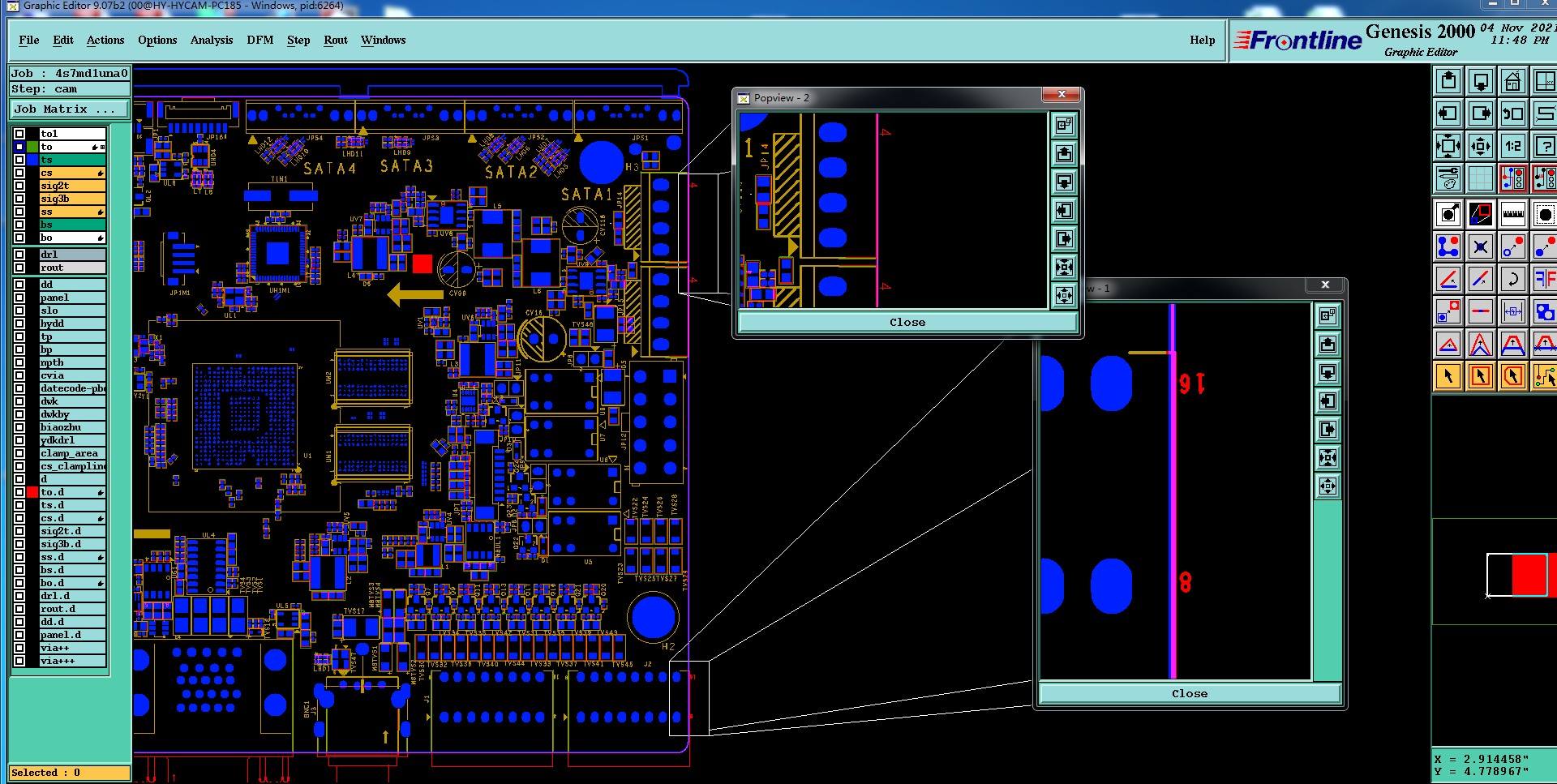Click Close in Popview 2
The height and width of the screenshot is (784, 1557).
click(907, 323)
